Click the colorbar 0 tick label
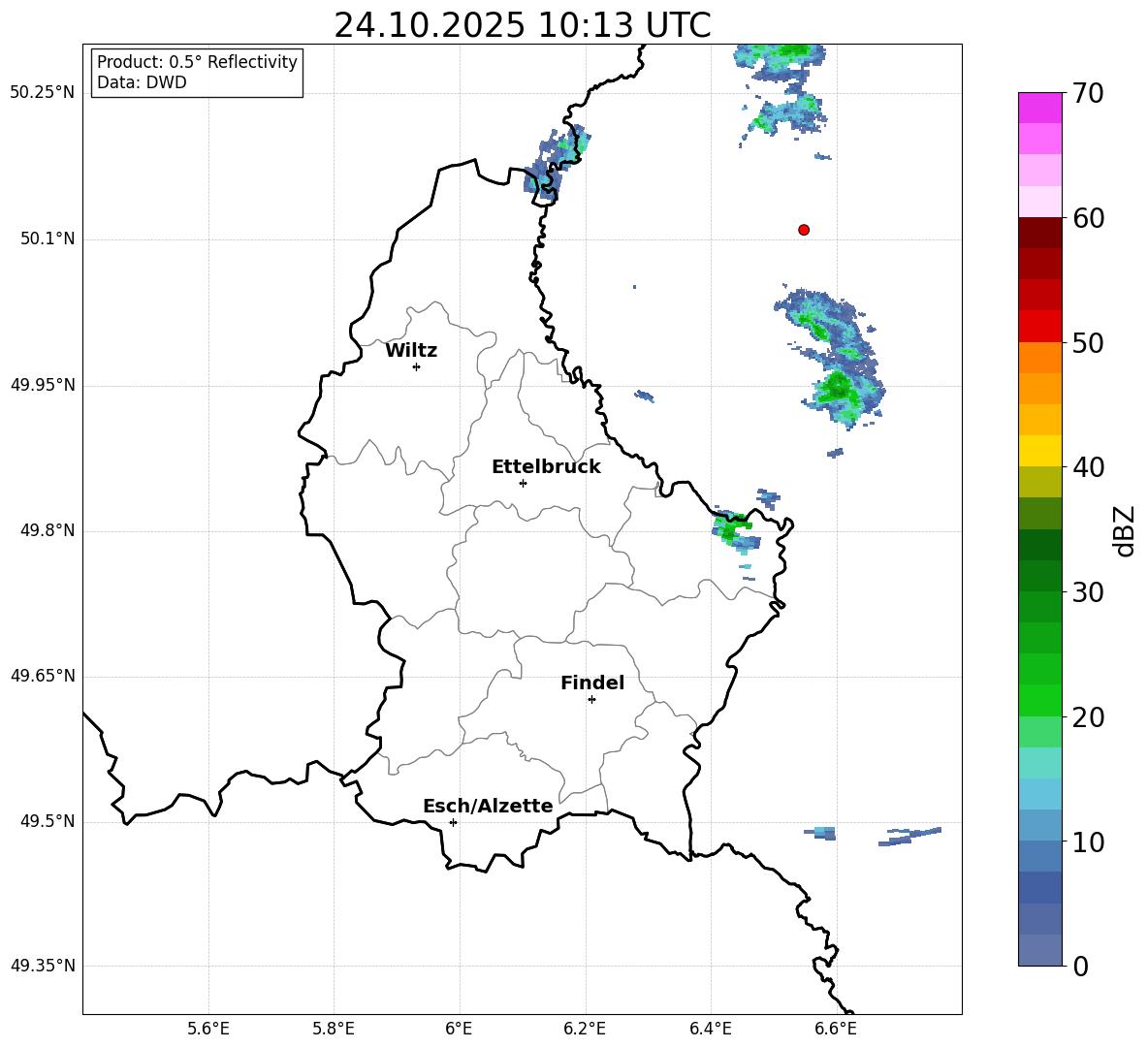 click(x=1080, y=966)
